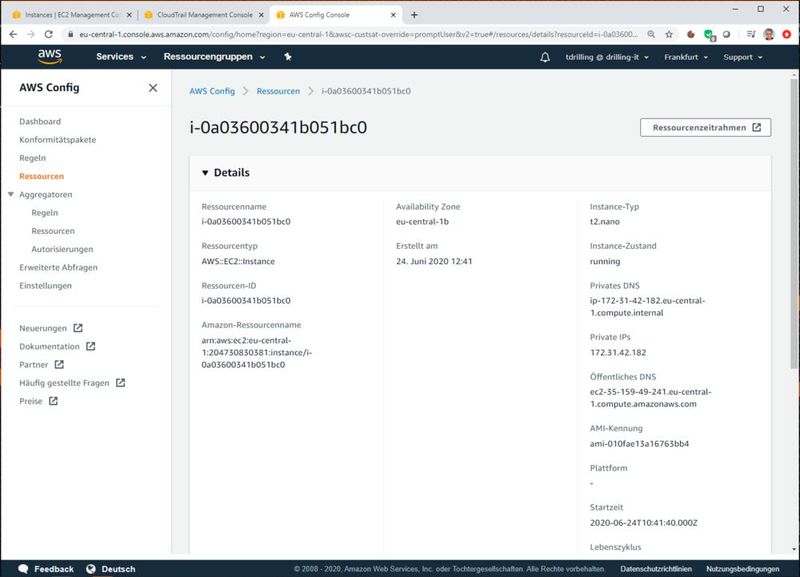Click external link icon next to Dokumentation
Image resolution: width=800 pixels, height=577 pixels.
[91, 346]
